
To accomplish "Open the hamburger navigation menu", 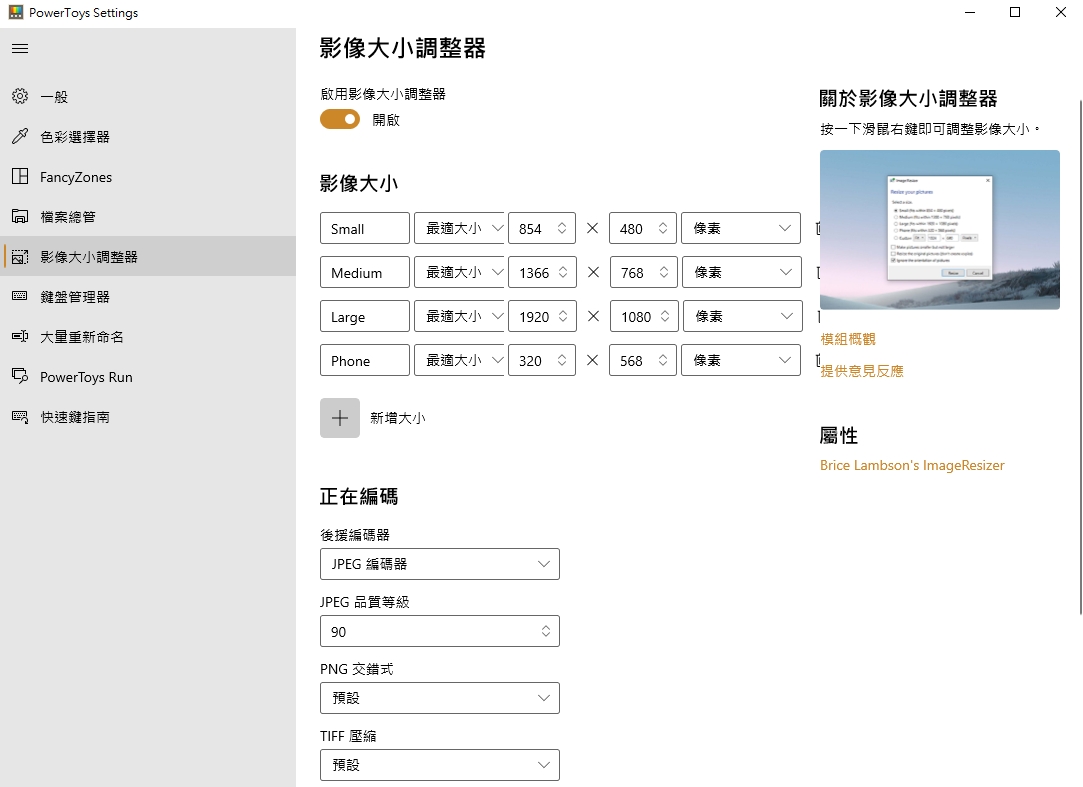I will 20,48.
